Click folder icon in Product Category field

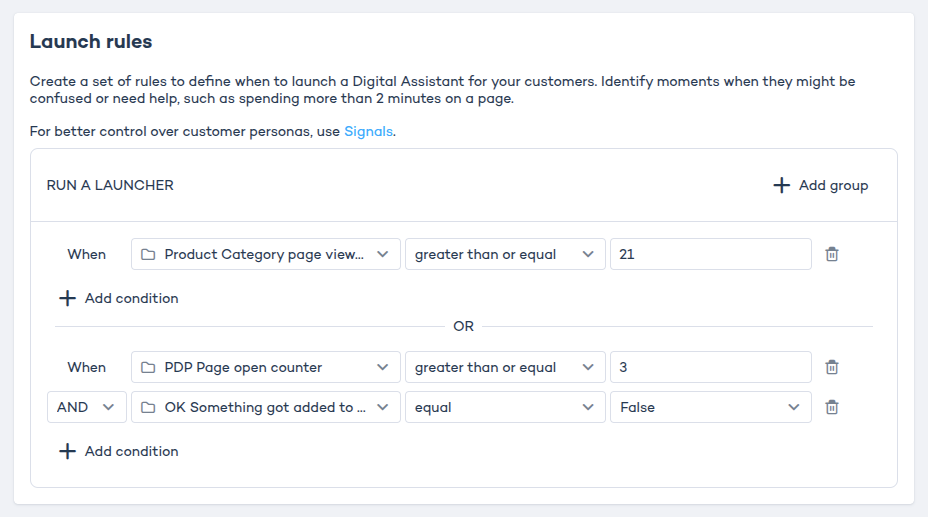148,254
